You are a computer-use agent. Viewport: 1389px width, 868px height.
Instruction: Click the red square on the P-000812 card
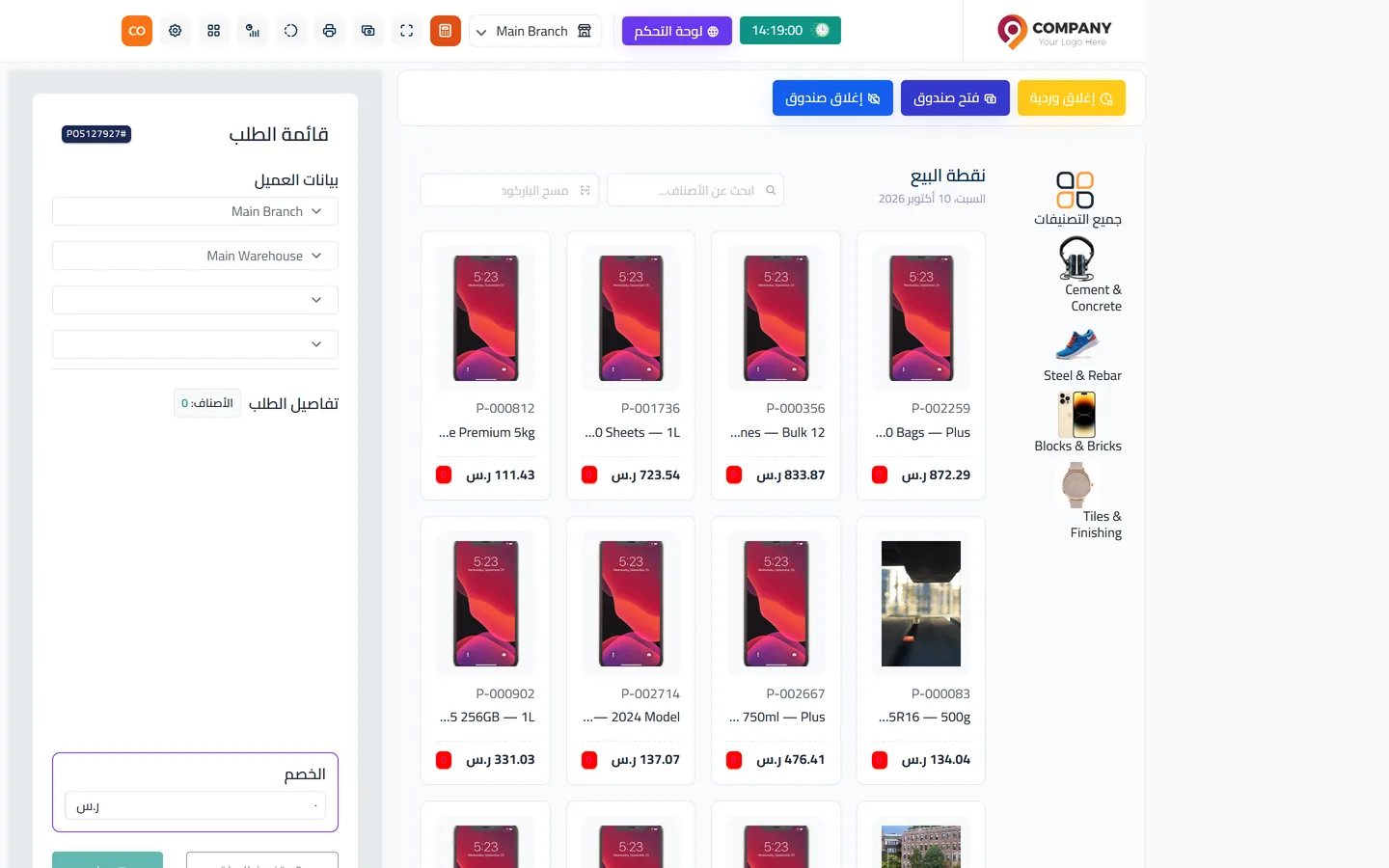444,475
